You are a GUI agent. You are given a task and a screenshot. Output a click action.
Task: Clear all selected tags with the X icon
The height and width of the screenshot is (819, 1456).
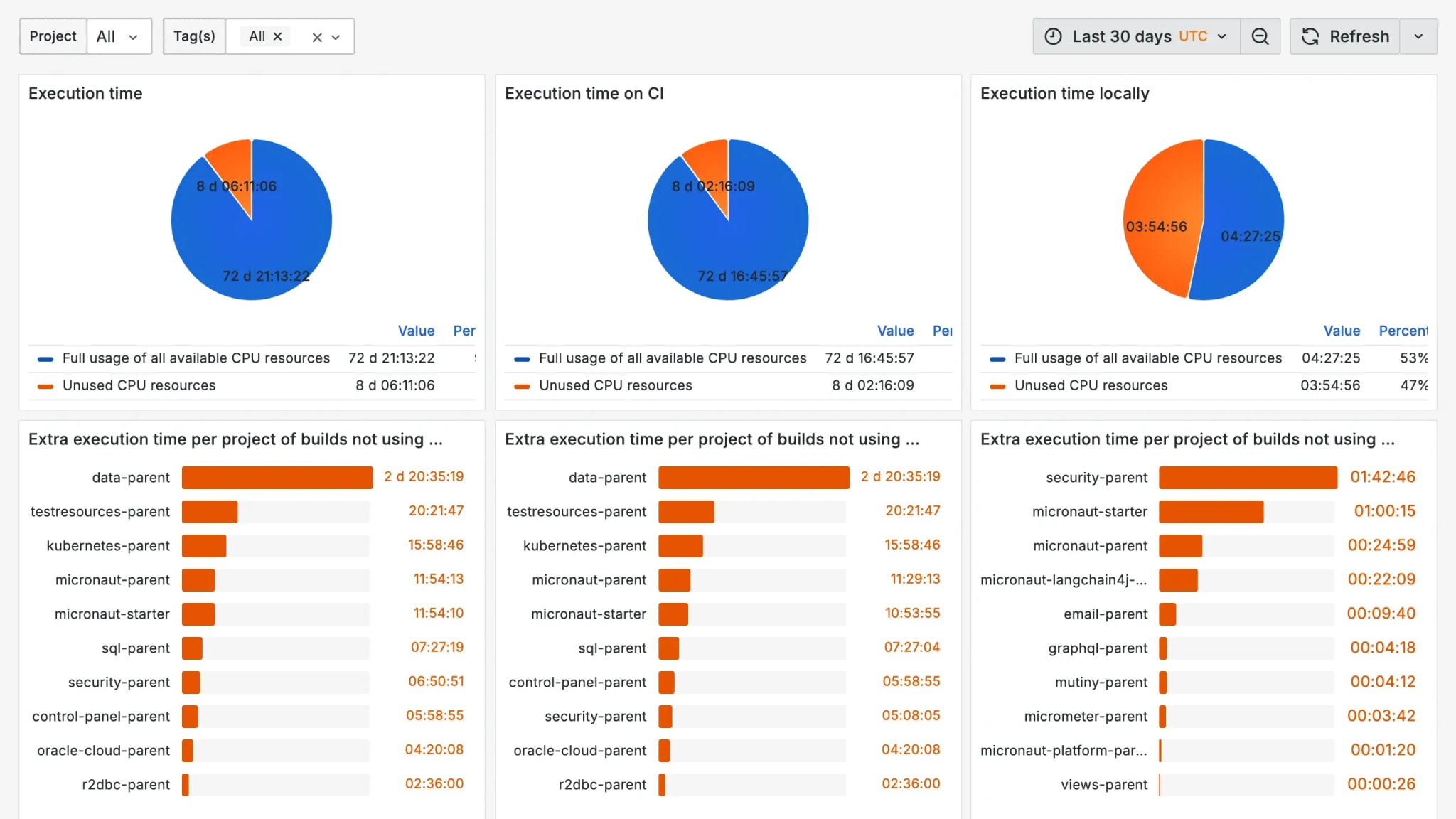click(317, 37)
